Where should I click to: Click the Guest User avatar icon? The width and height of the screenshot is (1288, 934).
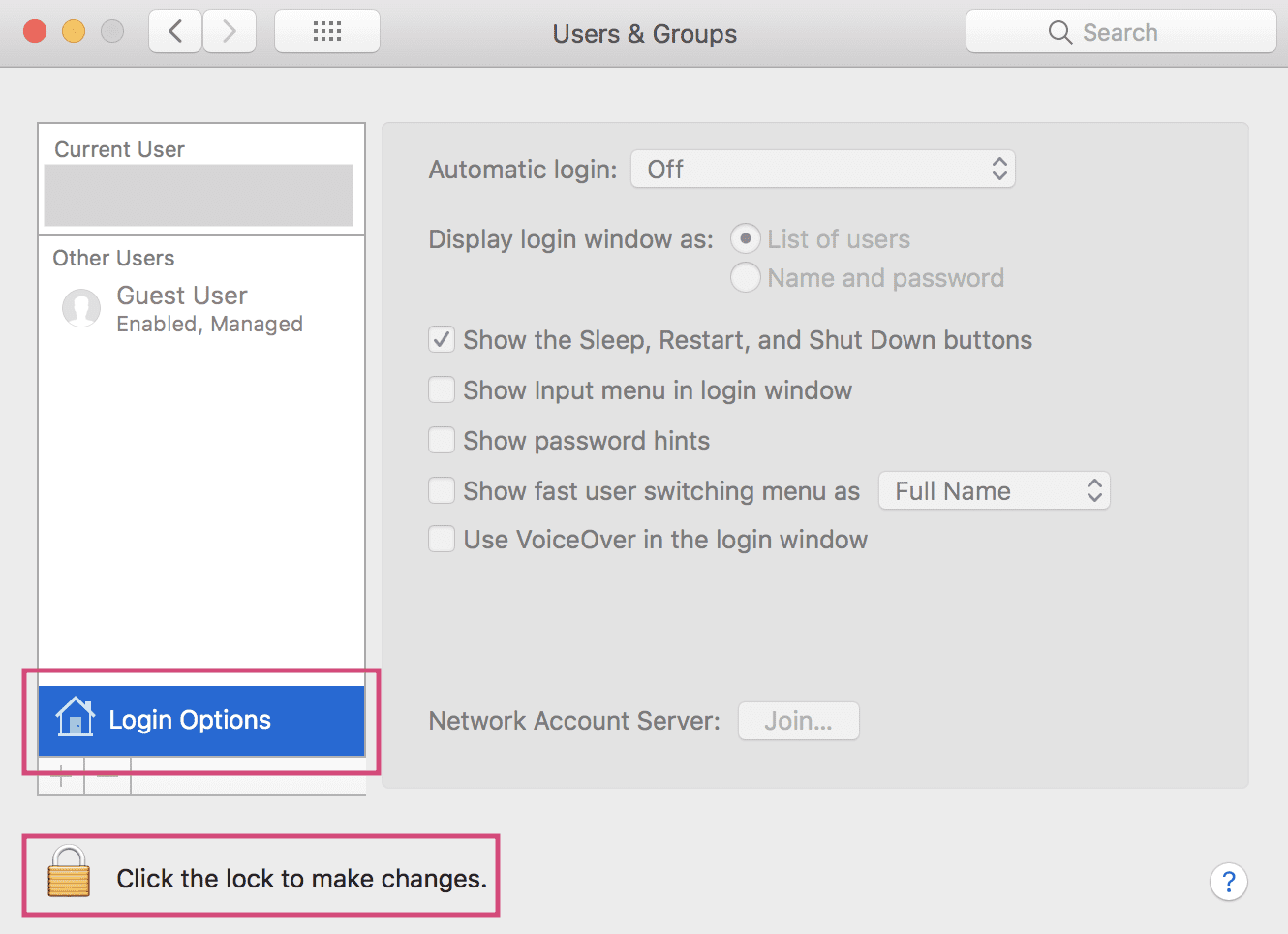[x=81, y=308]
